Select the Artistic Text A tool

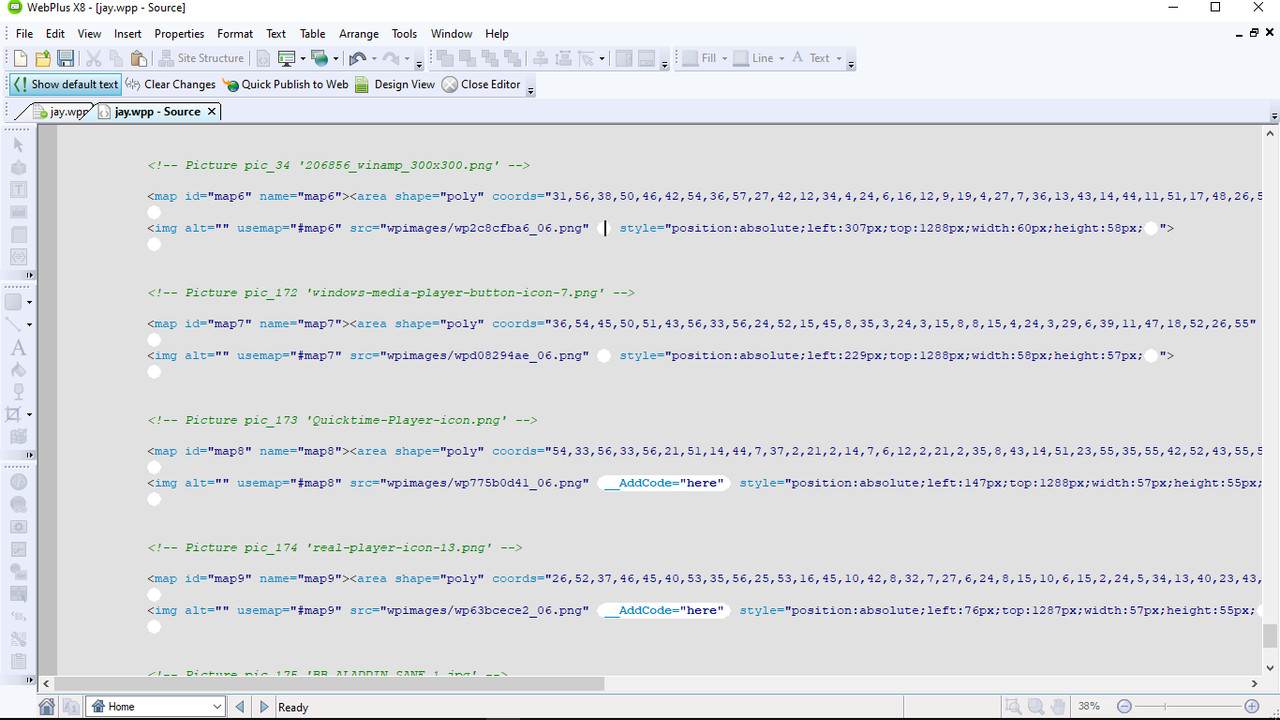tap(17, 349)
